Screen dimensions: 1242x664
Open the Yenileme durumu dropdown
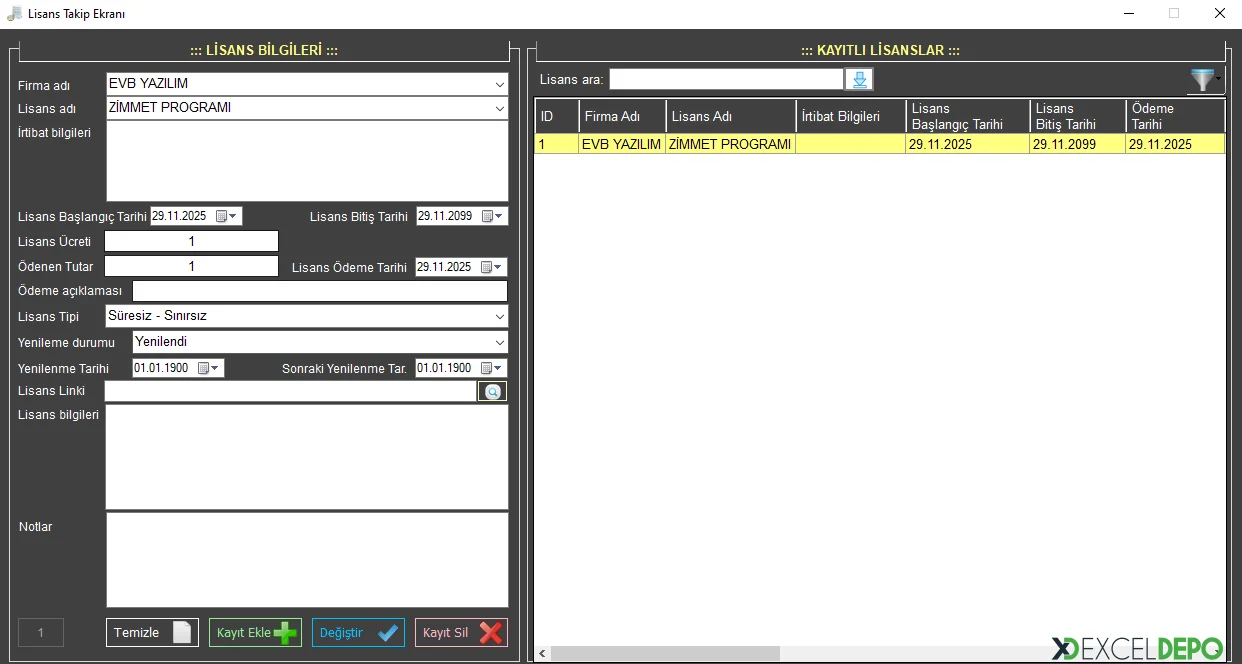(499, 342)
